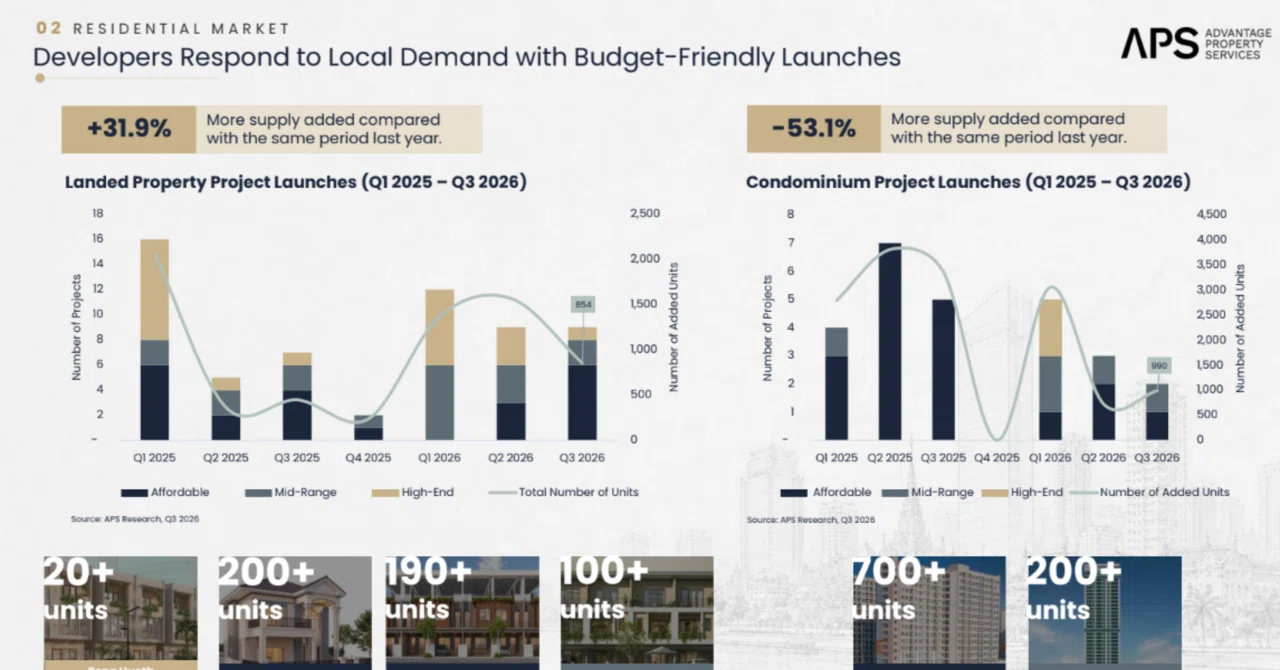
Task: Click the Q1 2026 stacked bar in Condominium chart
Action: pos(1049,370)
